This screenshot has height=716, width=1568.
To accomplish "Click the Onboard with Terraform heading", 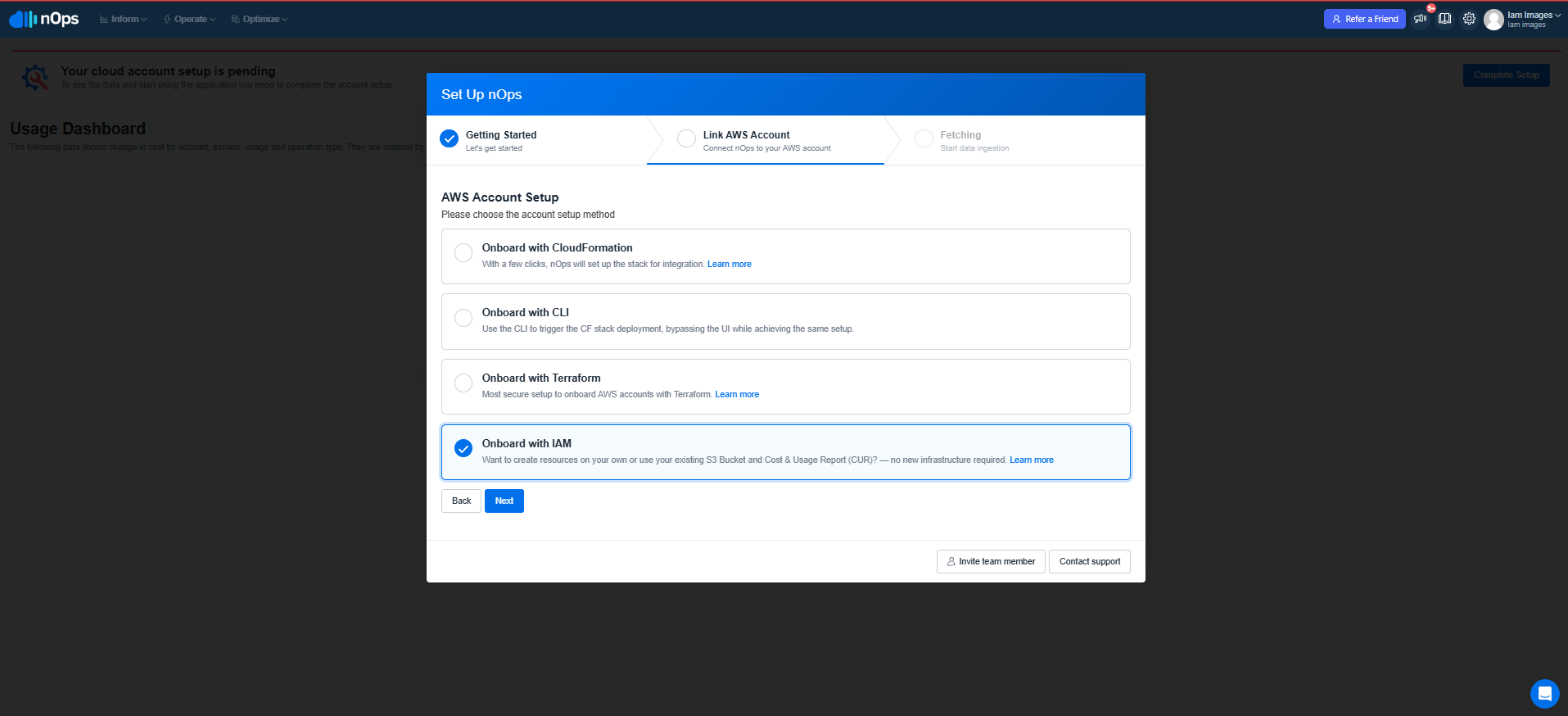I will click(541, 378).
